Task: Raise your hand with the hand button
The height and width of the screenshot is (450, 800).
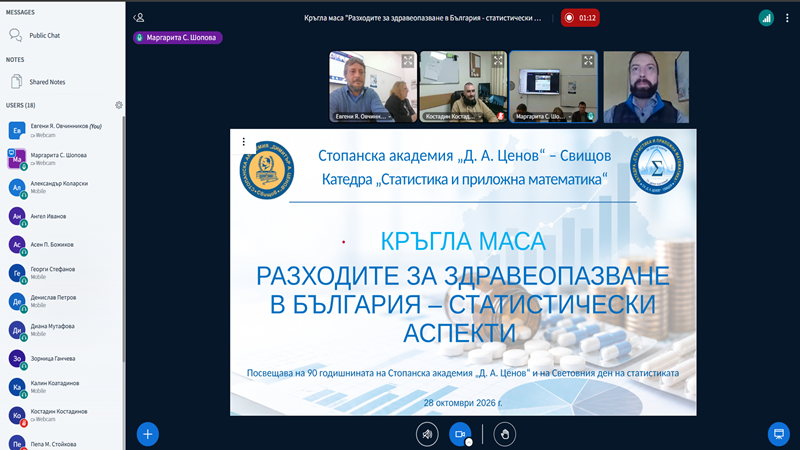Action: pos(505,434)
